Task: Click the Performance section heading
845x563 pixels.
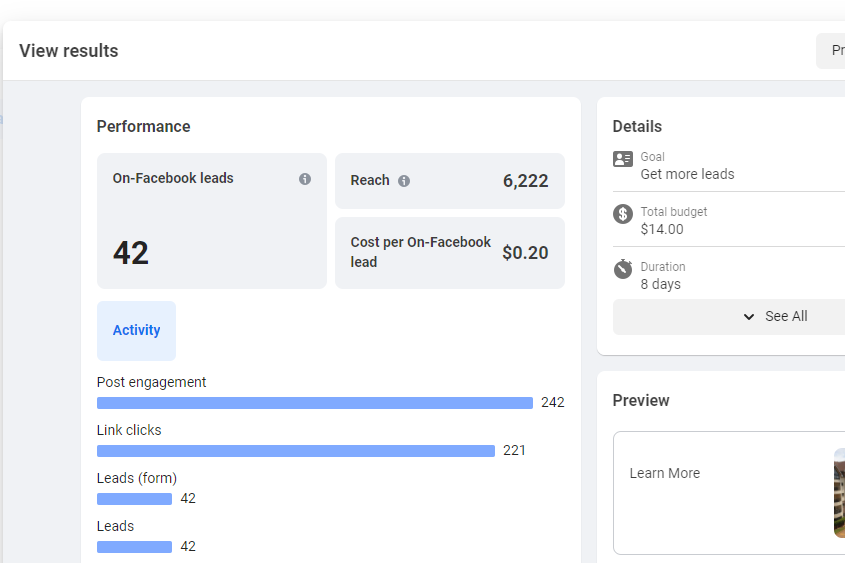Action: [x=143, y=127]
